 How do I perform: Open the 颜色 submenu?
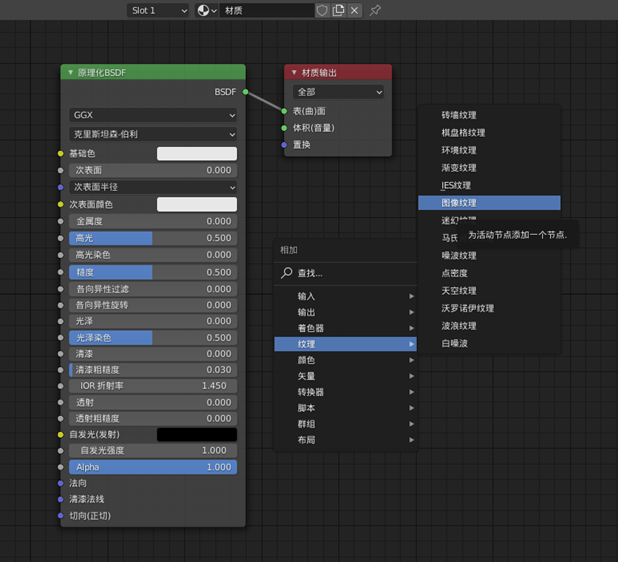[x=345, y=360]
